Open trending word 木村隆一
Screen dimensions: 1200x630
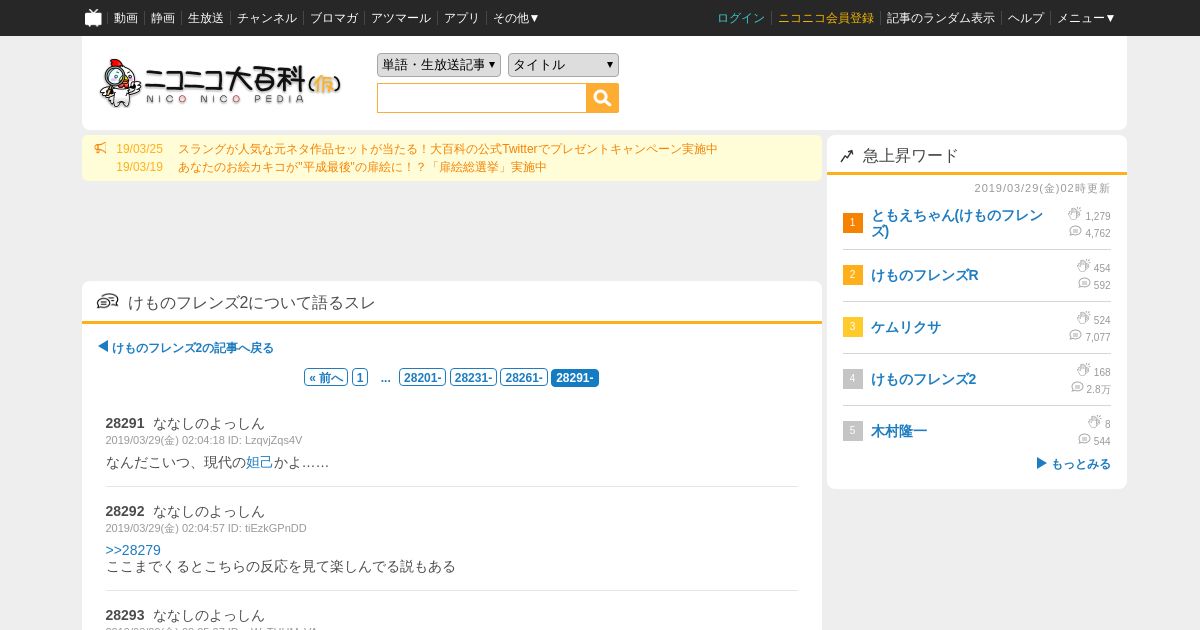899,431
